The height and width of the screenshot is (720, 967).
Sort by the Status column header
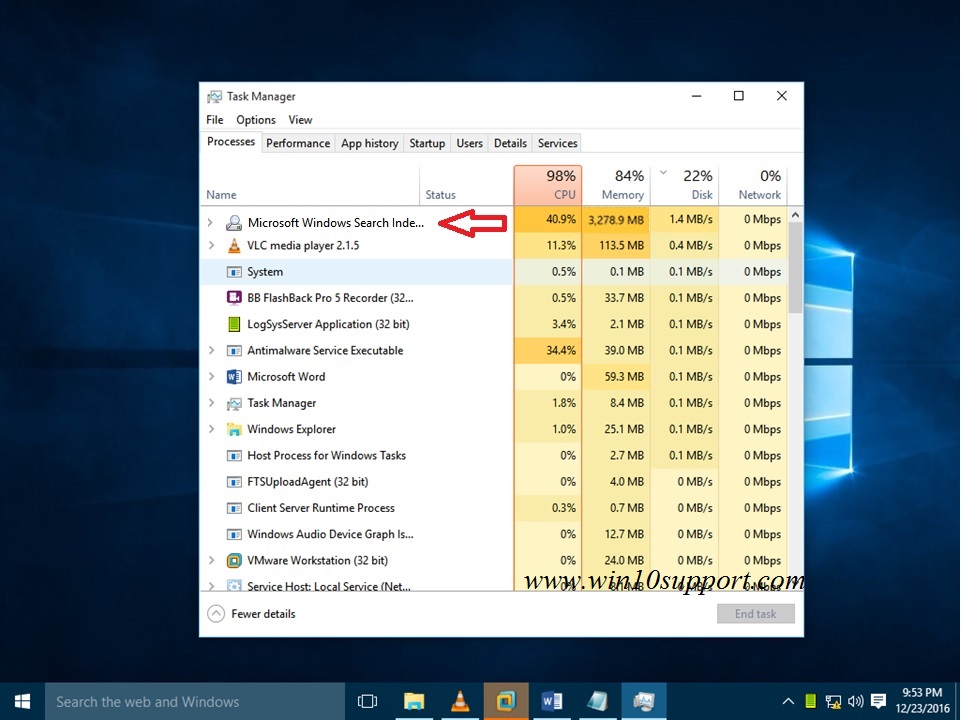coord(467,184)
